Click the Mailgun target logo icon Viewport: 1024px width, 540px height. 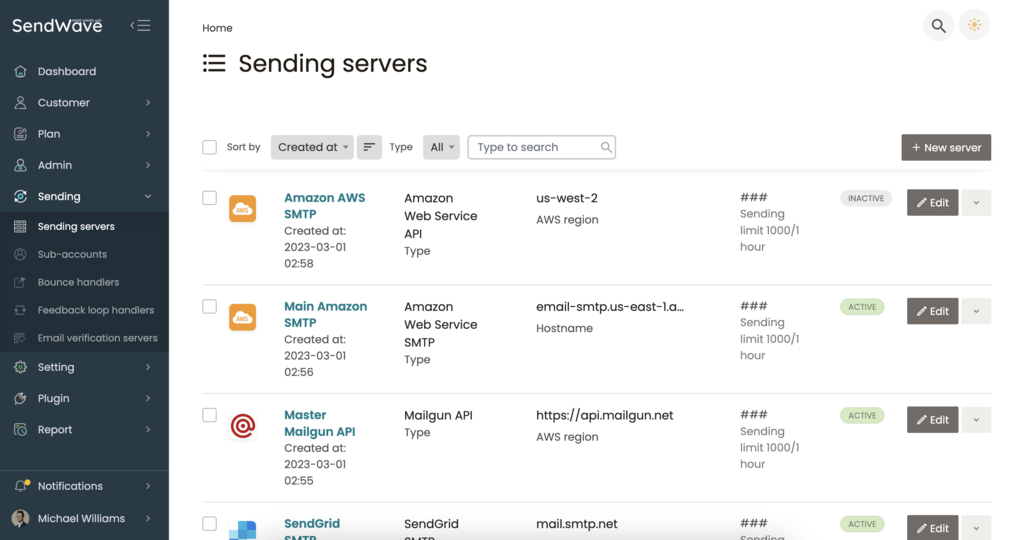pos(242,426)
